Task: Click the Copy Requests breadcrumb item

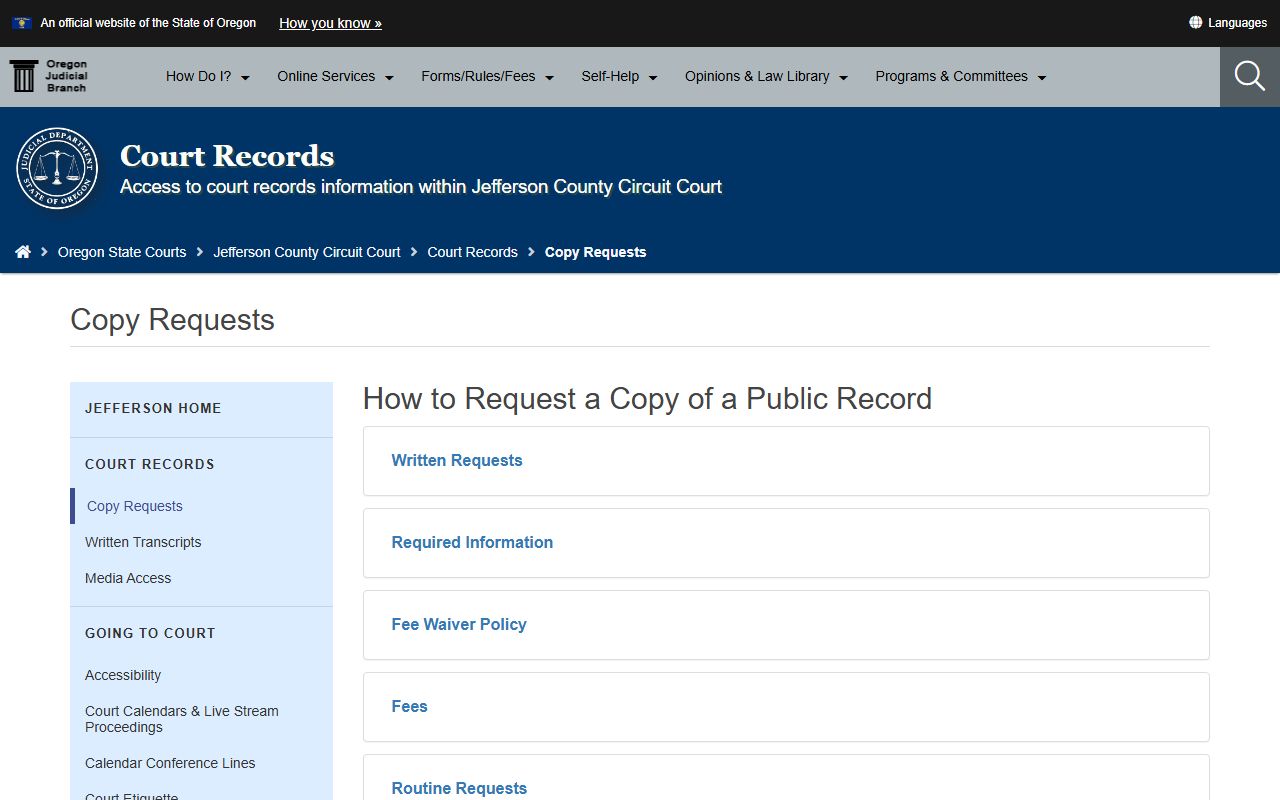Action: [x=595, y=252]
